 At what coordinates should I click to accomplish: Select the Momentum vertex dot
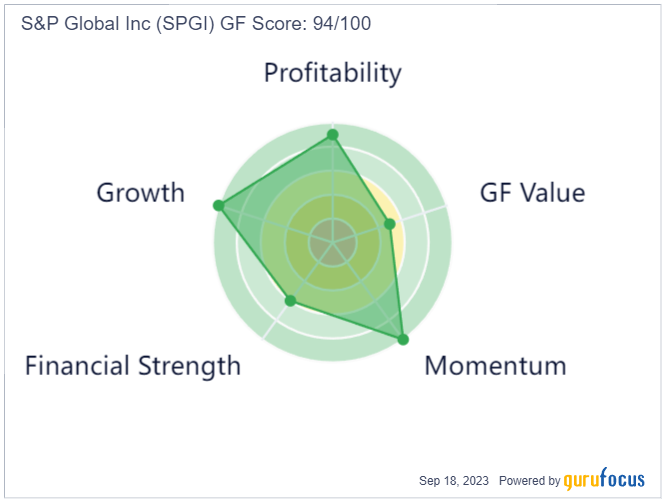pyautogui.click(x=403, y=339)
